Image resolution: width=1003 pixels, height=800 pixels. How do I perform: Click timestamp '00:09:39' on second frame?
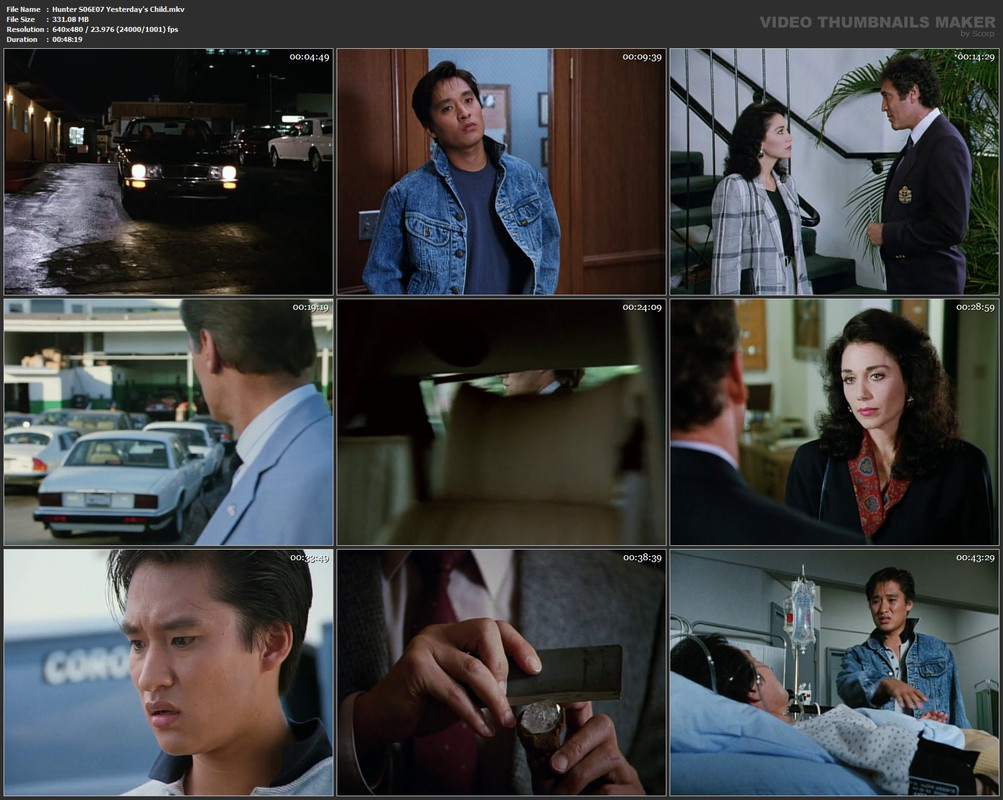click(x=642, y=57)
